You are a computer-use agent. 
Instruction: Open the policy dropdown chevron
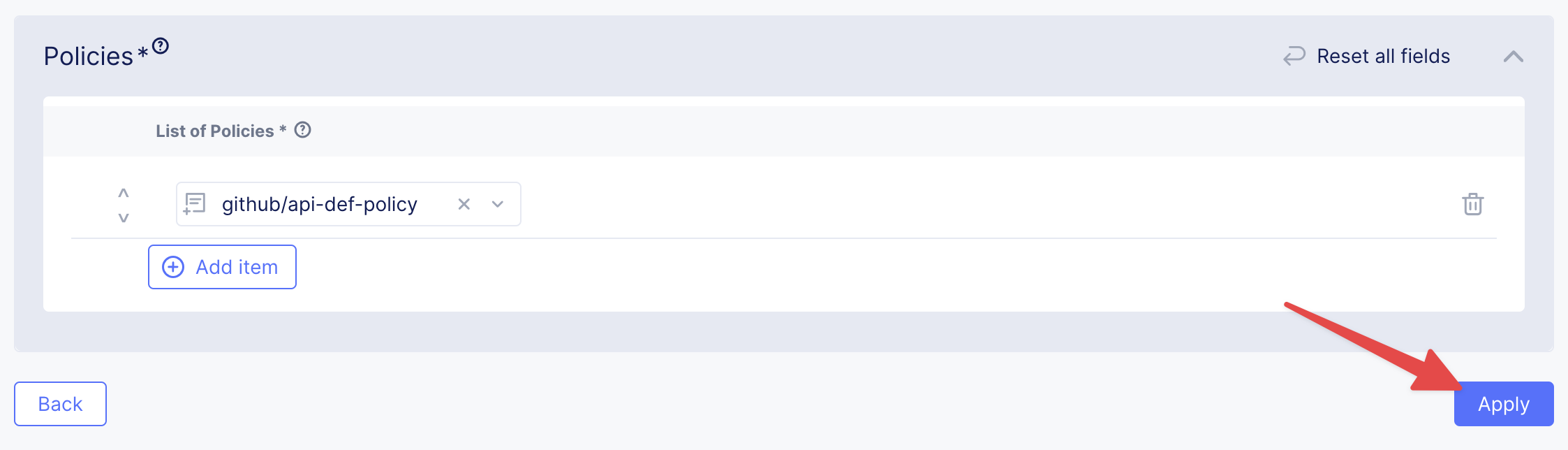498,204
